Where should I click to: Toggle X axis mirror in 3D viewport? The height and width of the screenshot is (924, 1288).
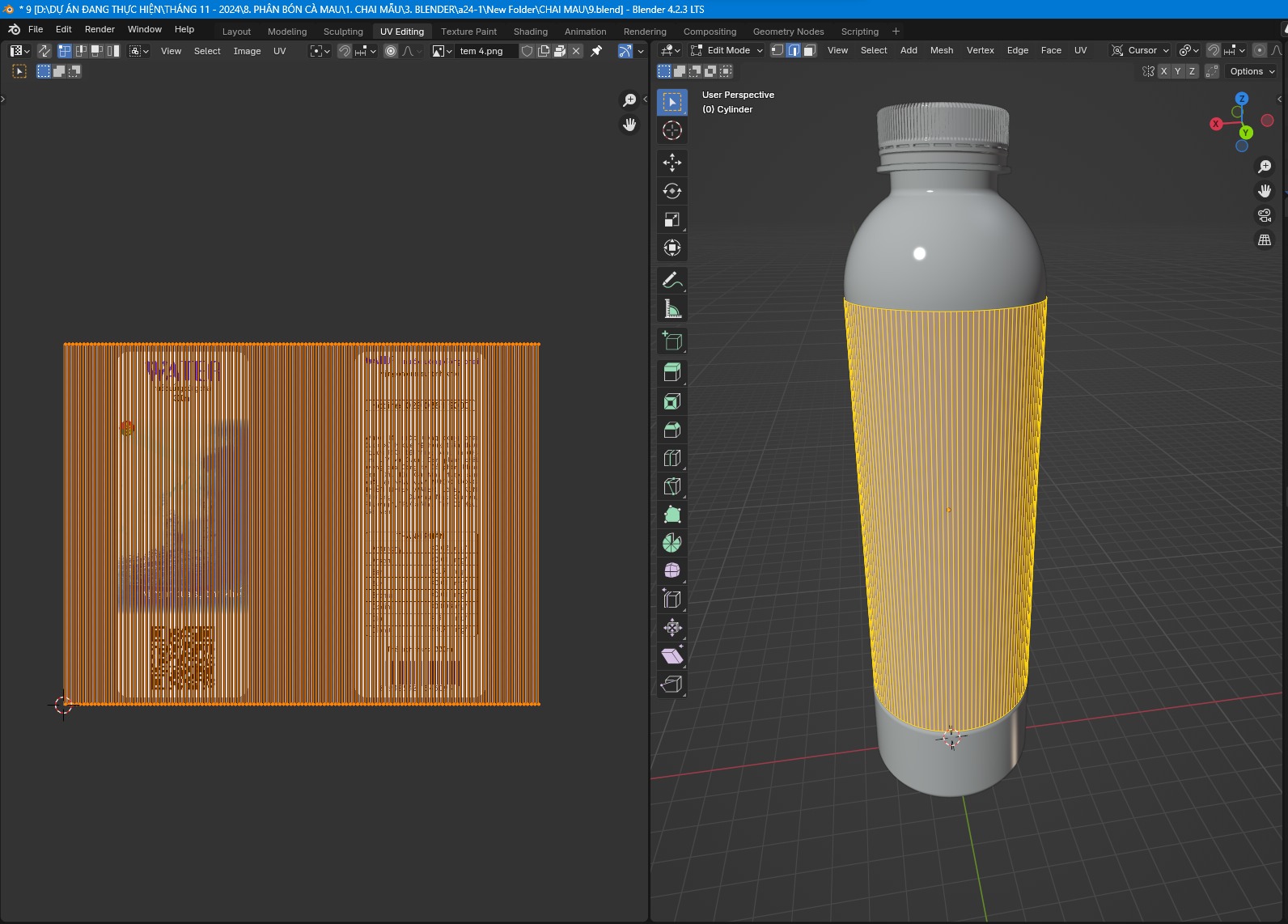click(x=1164, y=71)
